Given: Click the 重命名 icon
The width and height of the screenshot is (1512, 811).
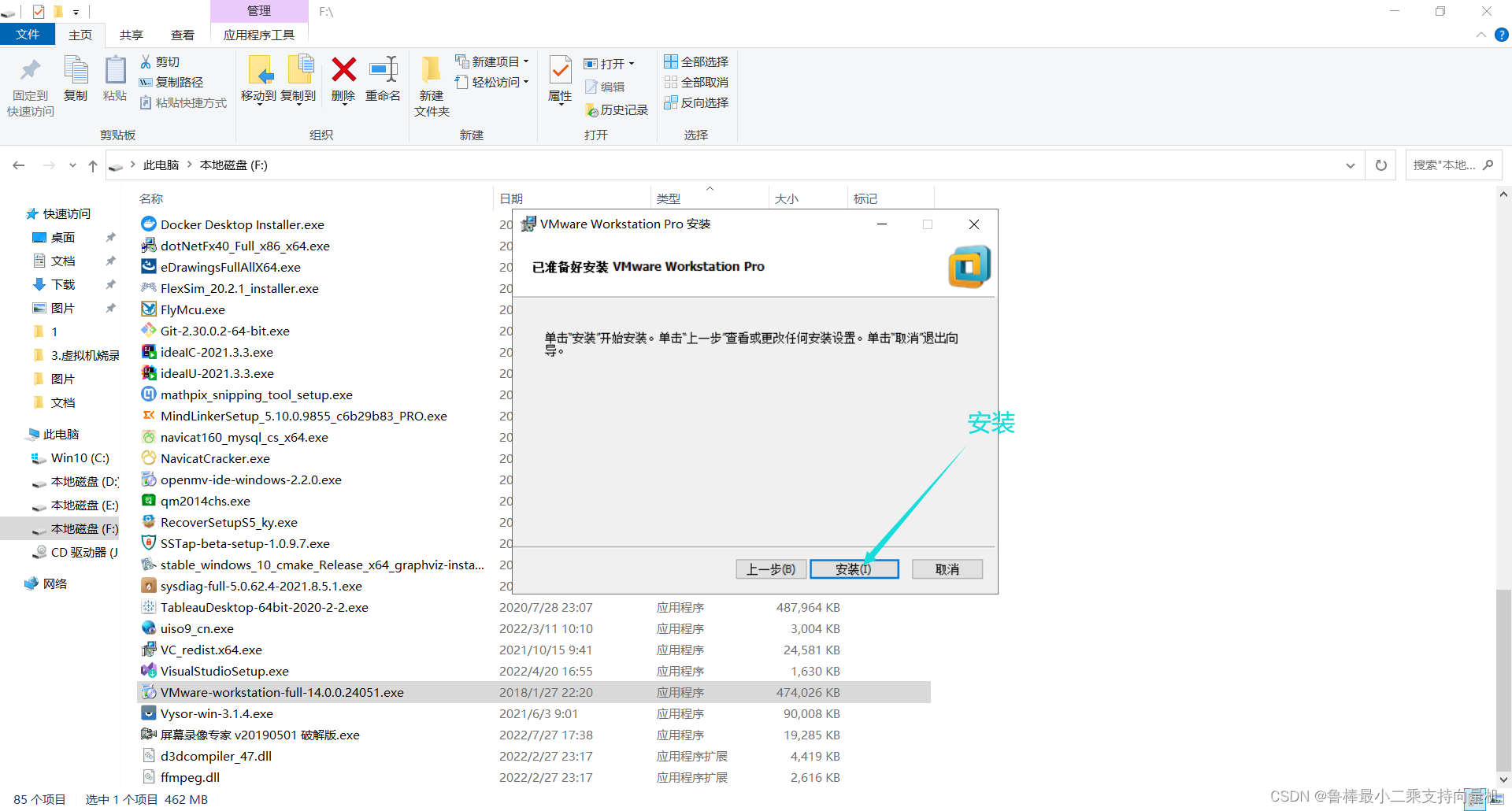Looking at the screenshot, I should pos(384,69).
